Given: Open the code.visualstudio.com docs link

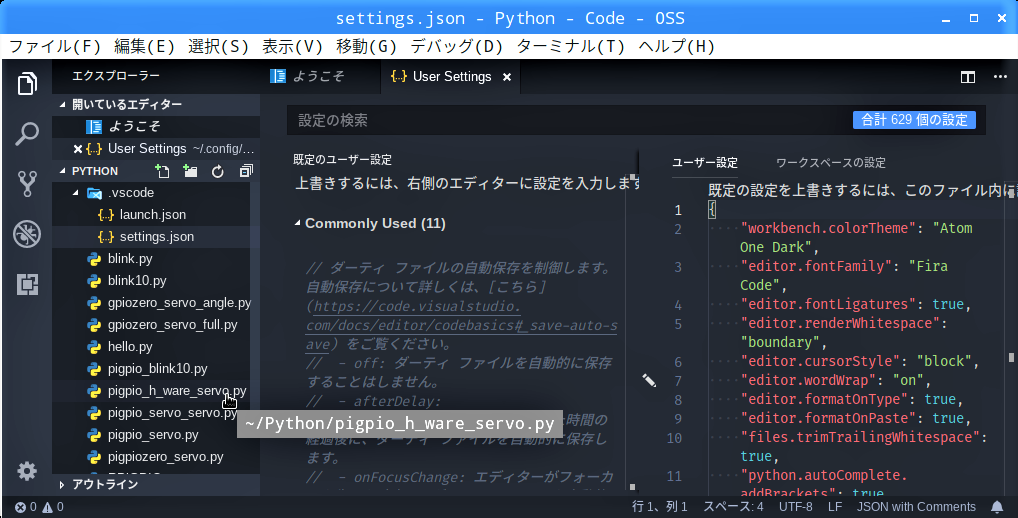Looking at the screenshot, I should 461,325.
